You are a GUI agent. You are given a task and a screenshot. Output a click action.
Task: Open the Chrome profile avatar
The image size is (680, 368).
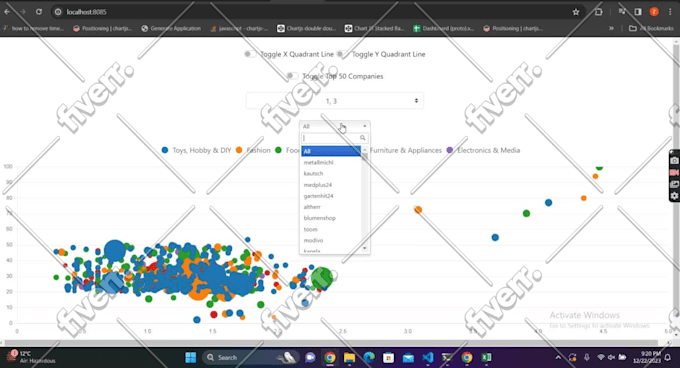click(x=654, y=12)
